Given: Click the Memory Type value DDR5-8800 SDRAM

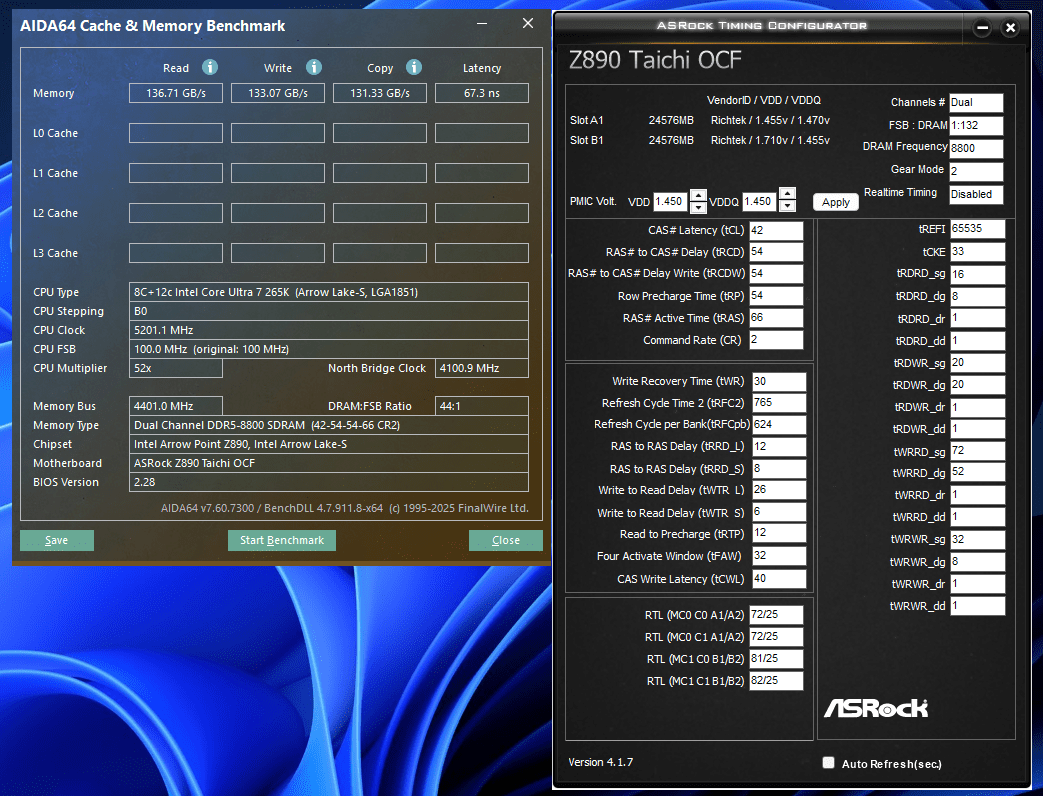Looking at the screenshot, I should [329, 425].
